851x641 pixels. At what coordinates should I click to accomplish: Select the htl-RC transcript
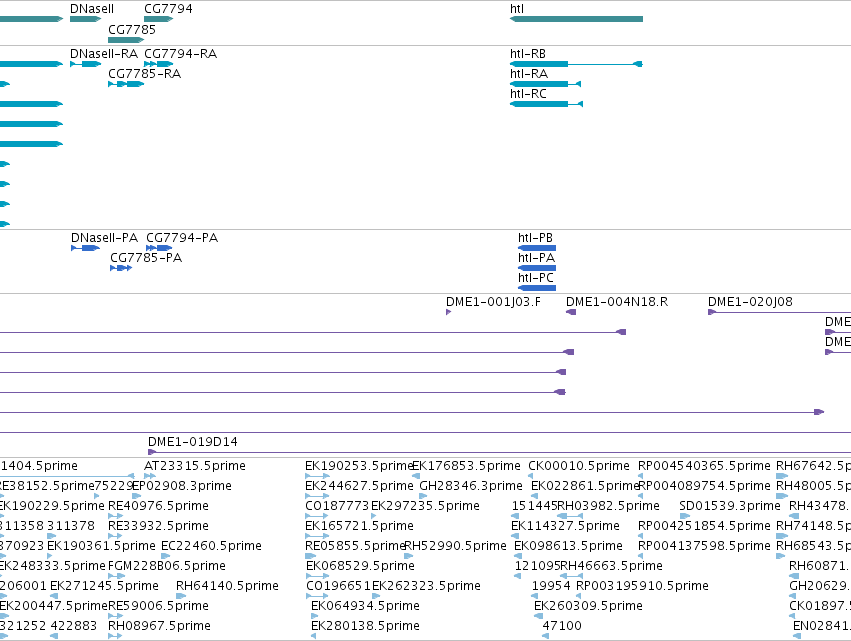[x=547, y=104]
